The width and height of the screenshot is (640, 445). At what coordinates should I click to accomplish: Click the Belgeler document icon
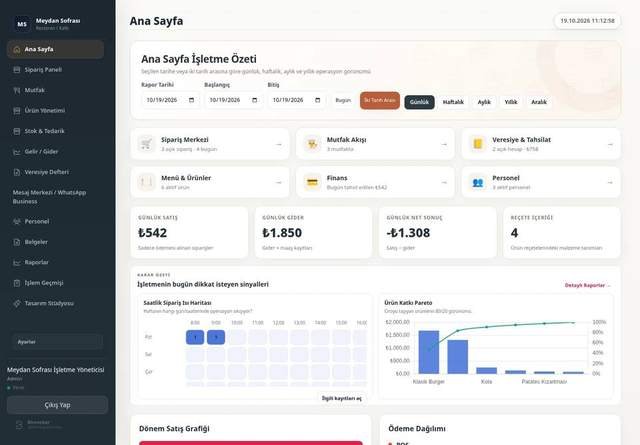[x=17, y=242]
